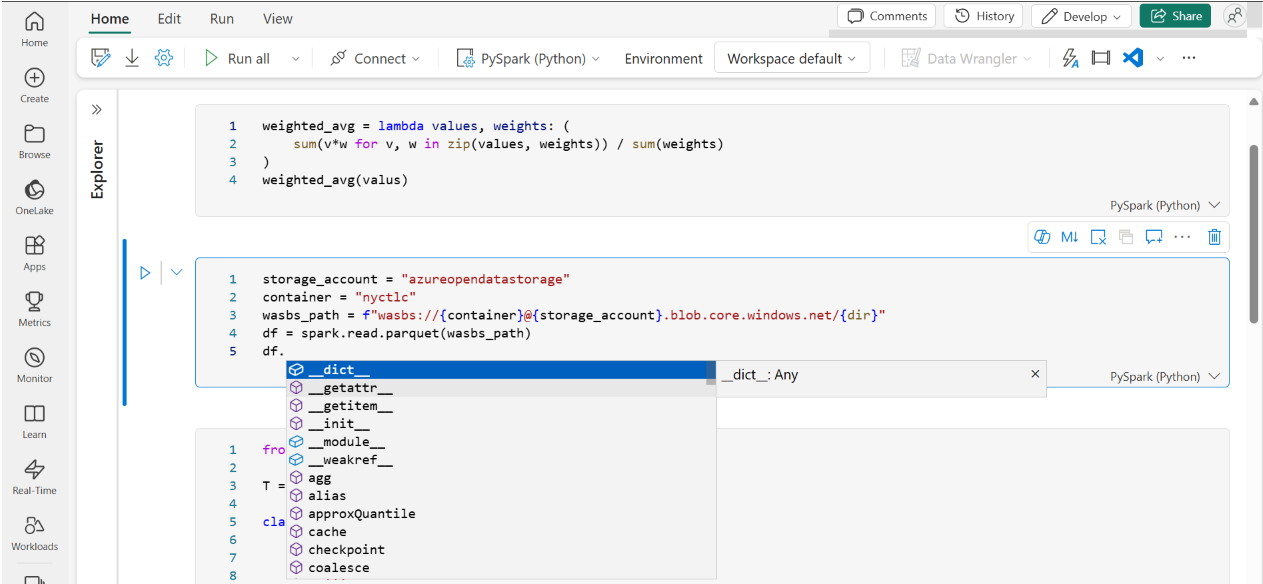Expand the Explorer panel chevrons
This screenshot has width=1263, height=584.
[97, 109]
